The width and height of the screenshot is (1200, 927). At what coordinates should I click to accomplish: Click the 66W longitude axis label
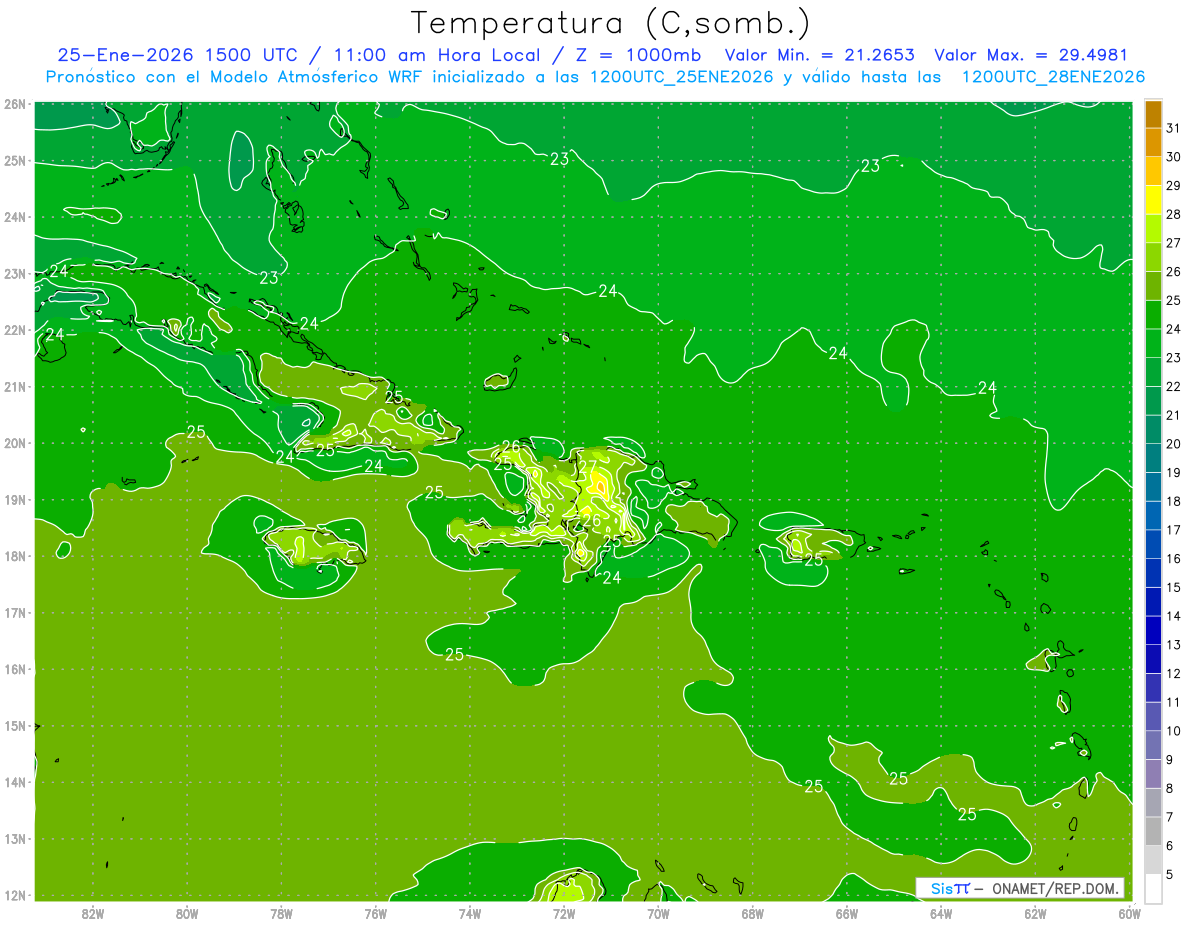[x=847, y=913]
